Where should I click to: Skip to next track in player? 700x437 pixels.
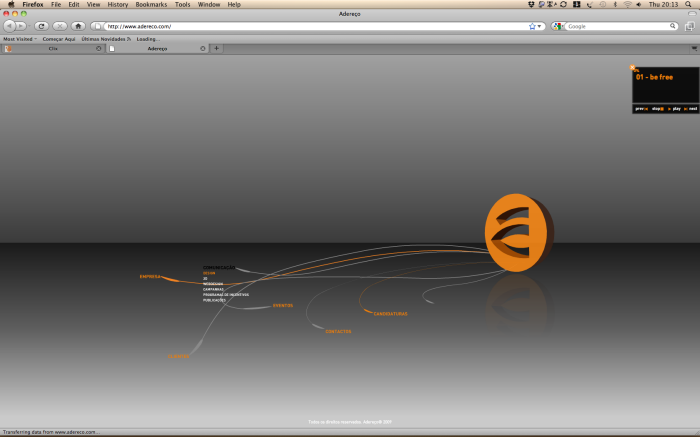(x=690, y=108)
